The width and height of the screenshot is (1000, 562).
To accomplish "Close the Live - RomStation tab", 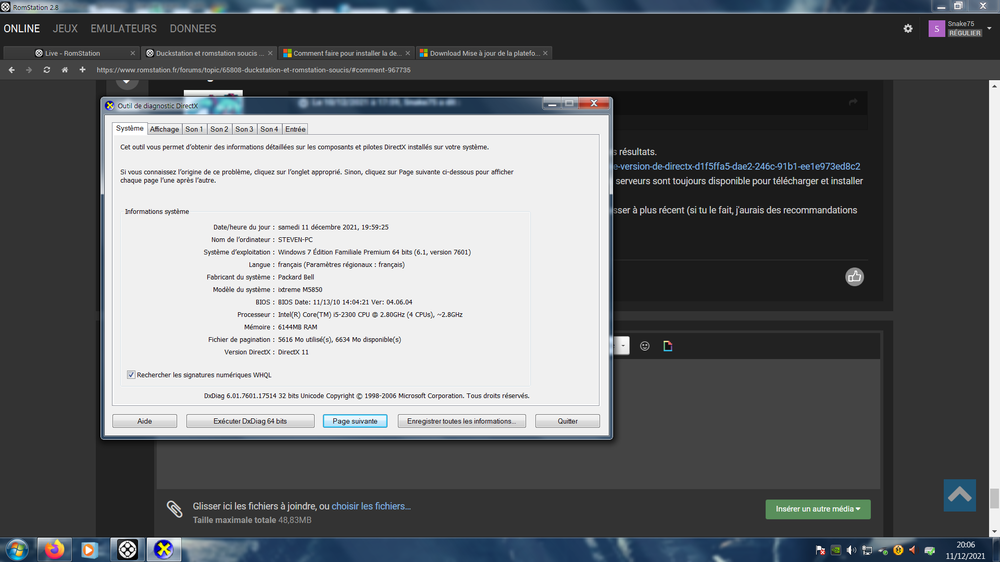I will click(x=133, y=53).
